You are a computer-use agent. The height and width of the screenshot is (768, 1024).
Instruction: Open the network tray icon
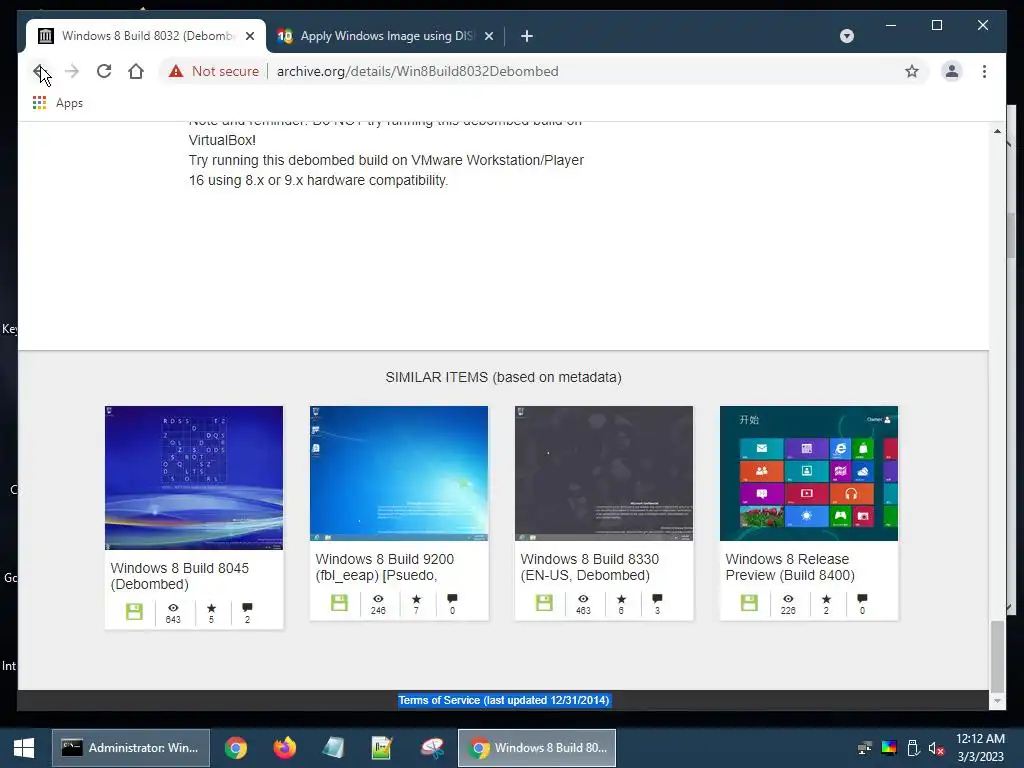[x=865, y=748]
